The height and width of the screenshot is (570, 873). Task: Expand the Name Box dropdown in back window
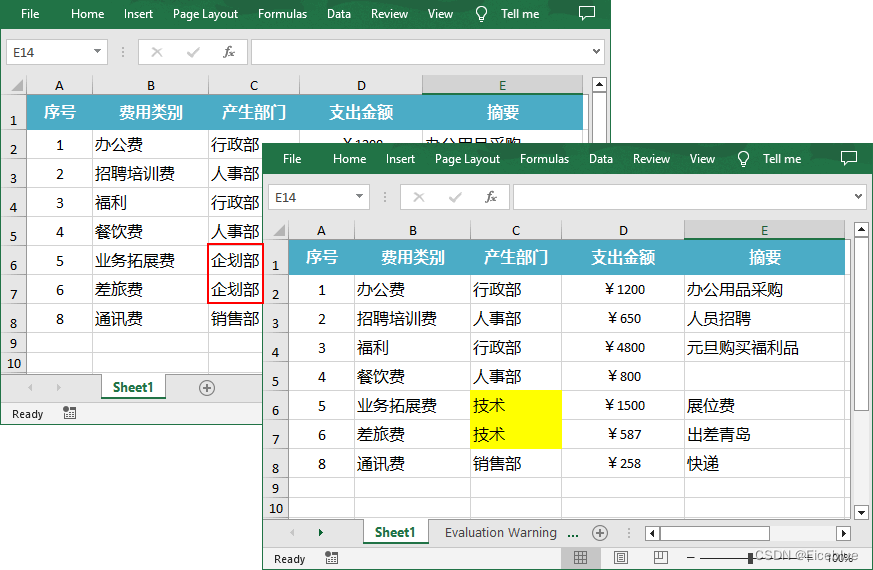[x=97, y=51]
